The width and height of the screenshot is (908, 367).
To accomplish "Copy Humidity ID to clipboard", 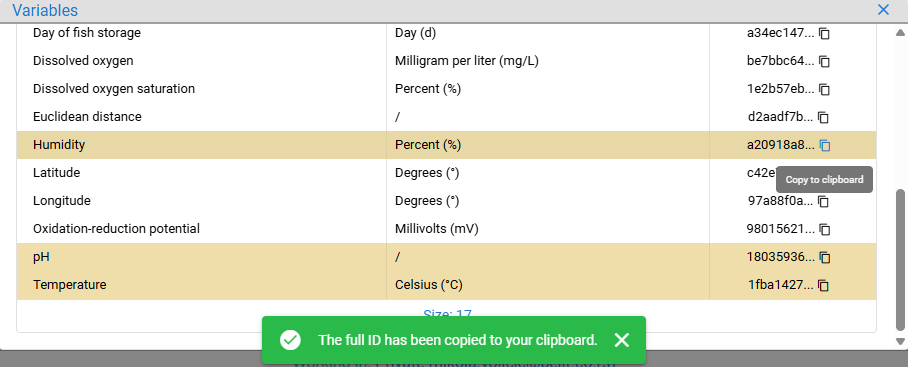I will point(825,145).
